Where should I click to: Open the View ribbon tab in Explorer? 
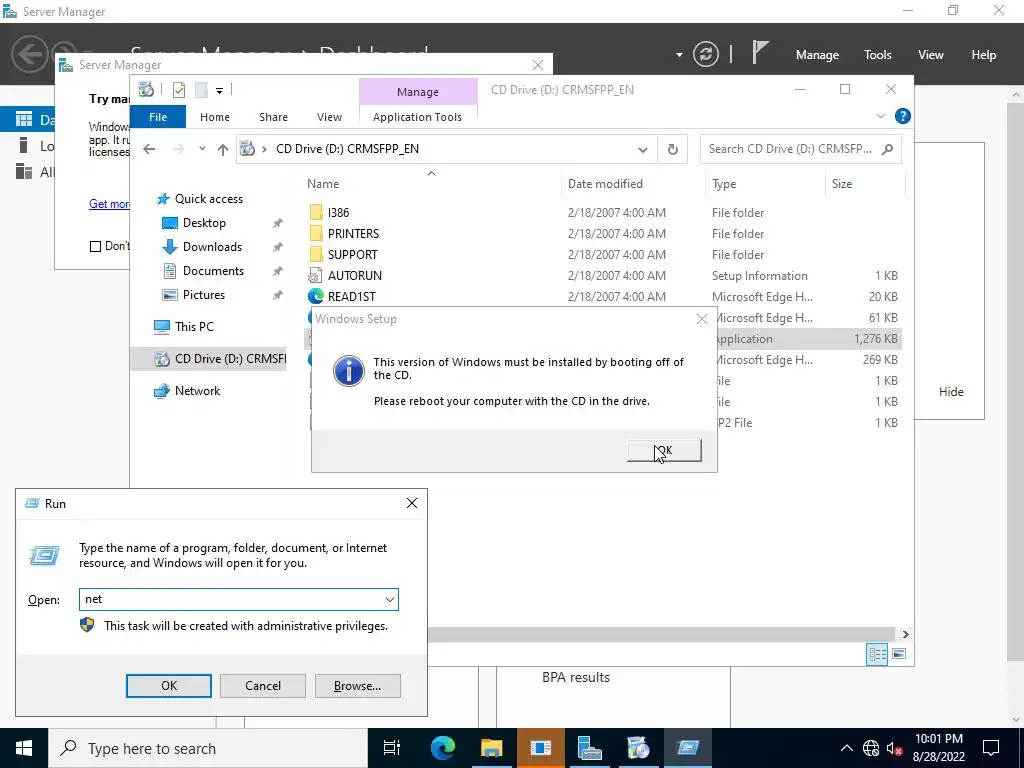pyautogui.click(x=329, y=117)
